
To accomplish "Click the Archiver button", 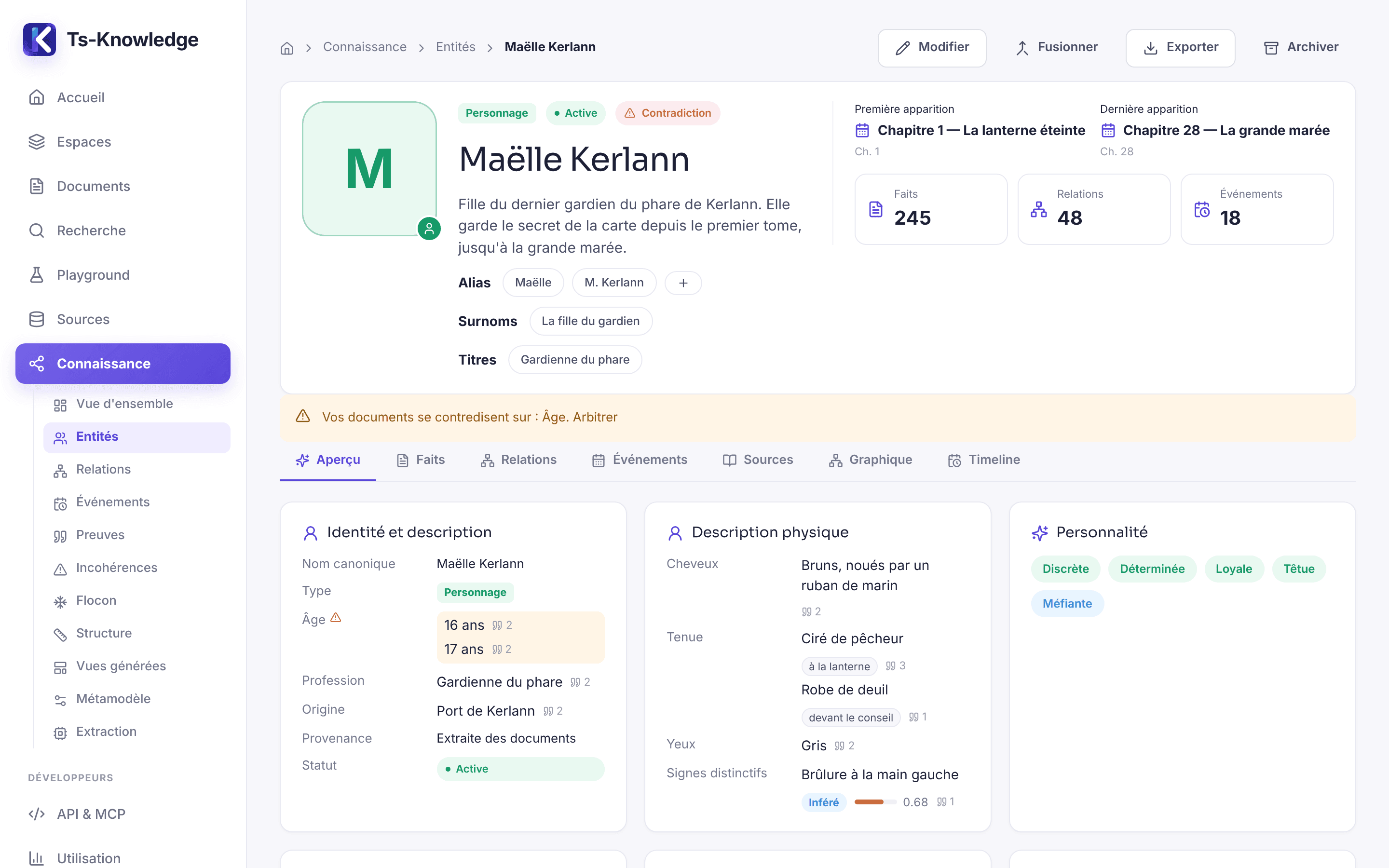I will (1301, 48).
